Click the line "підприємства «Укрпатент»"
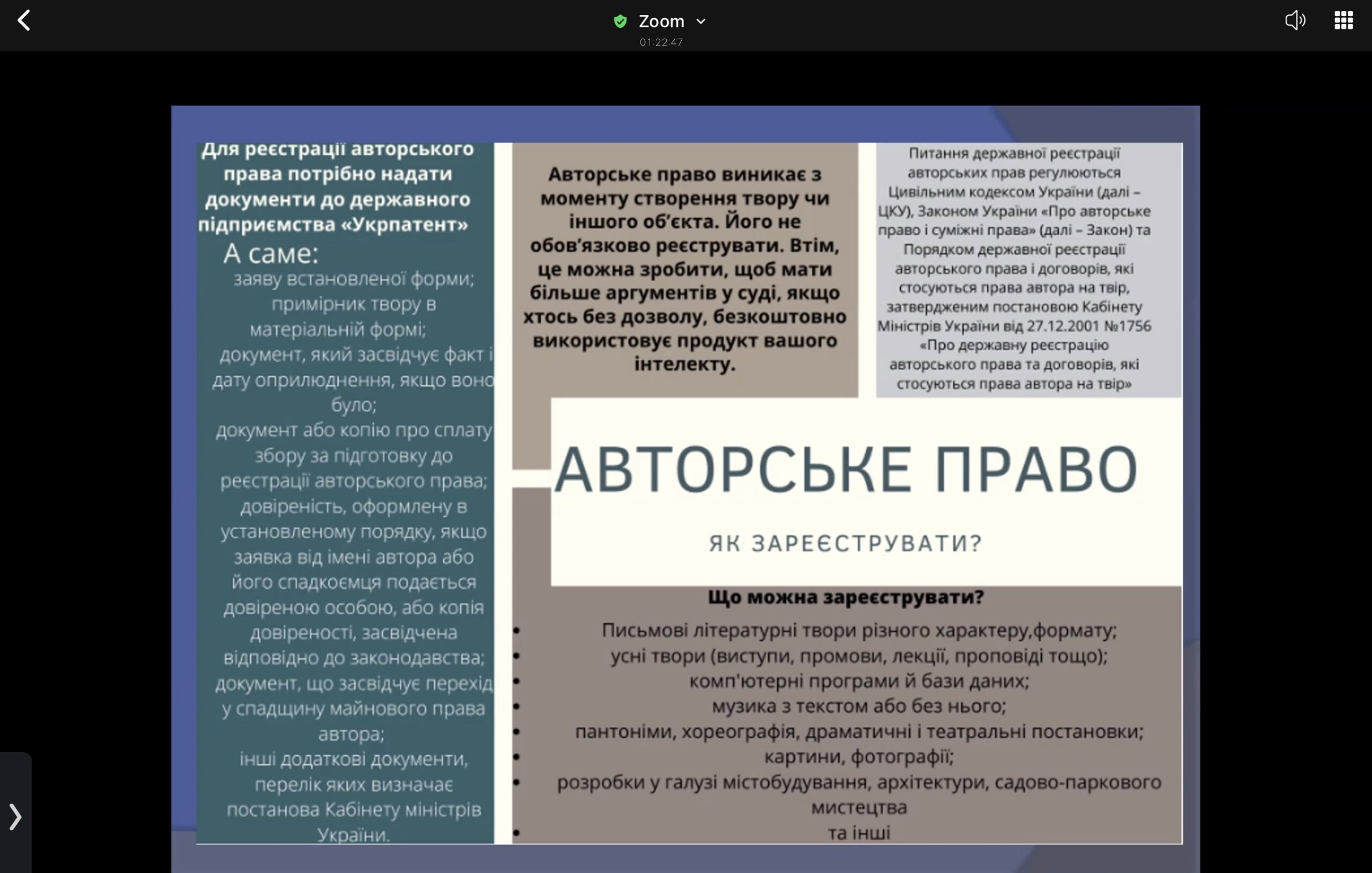 pyautogui.click(x=333, y=225)
